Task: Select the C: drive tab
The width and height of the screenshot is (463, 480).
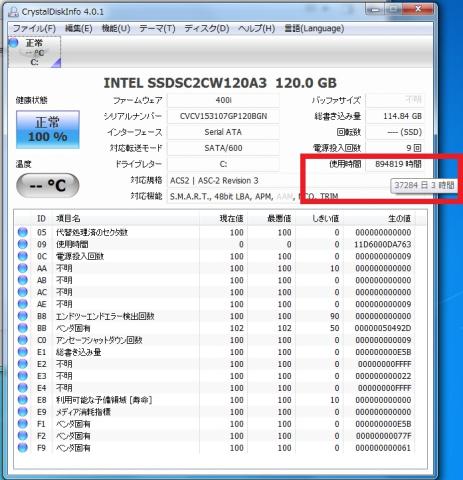Action: [x=34, y=52]
